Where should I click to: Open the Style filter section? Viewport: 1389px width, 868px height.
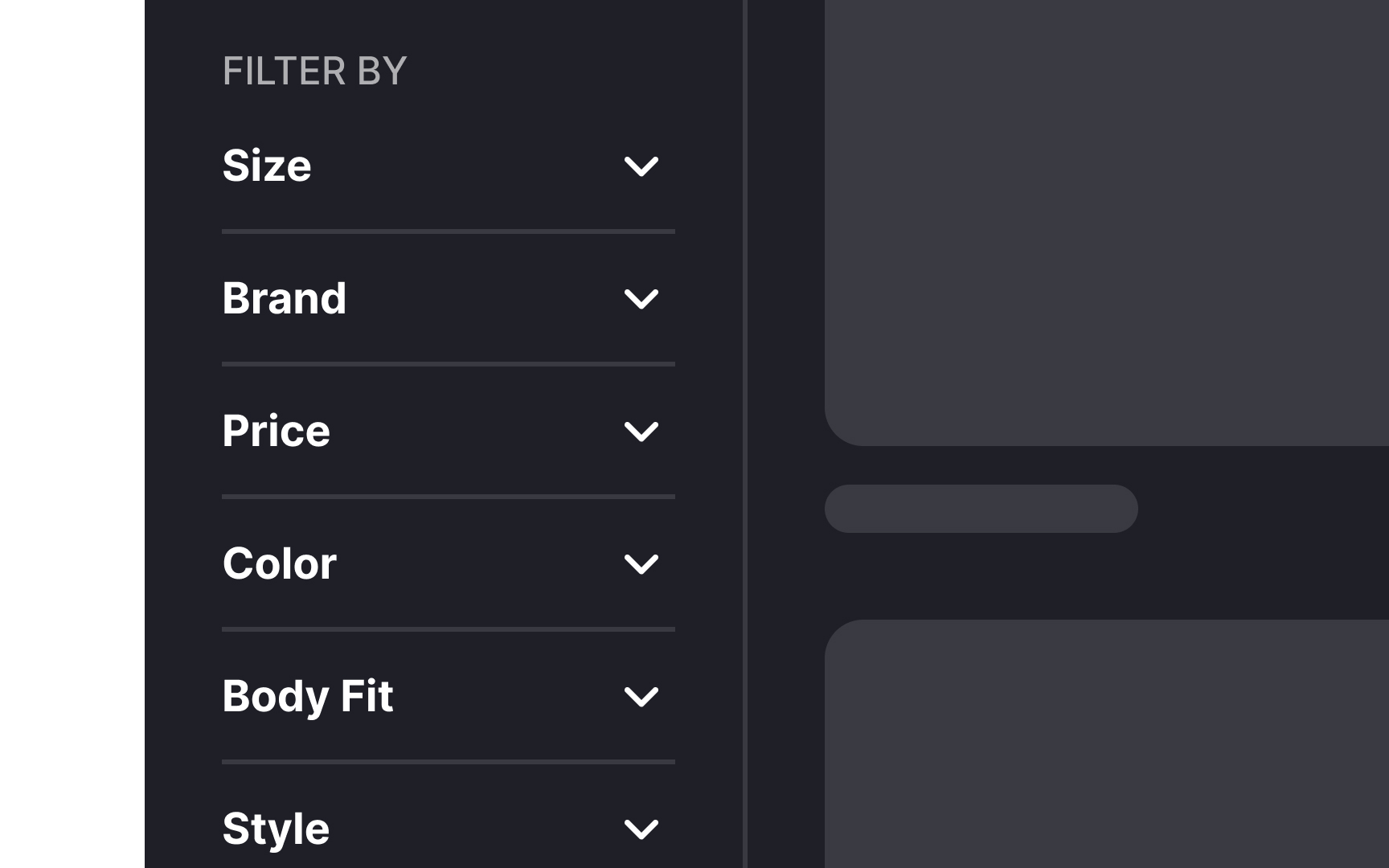click(x=449, y=828)
